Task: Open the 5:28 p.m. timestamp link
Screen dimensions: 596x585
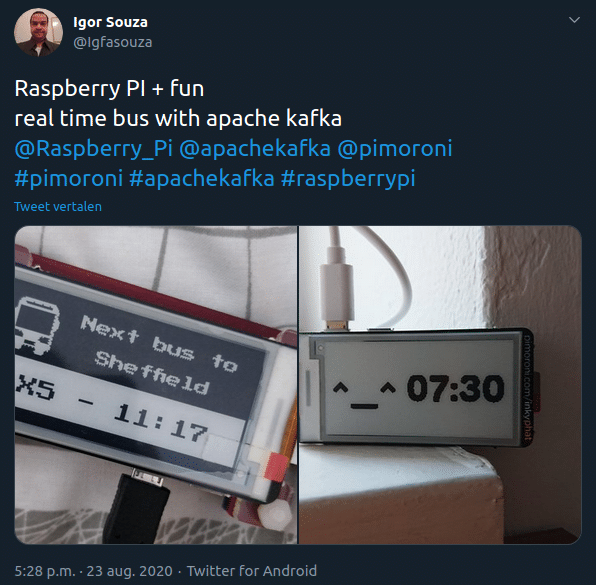Action: click(x=45, y=571)
